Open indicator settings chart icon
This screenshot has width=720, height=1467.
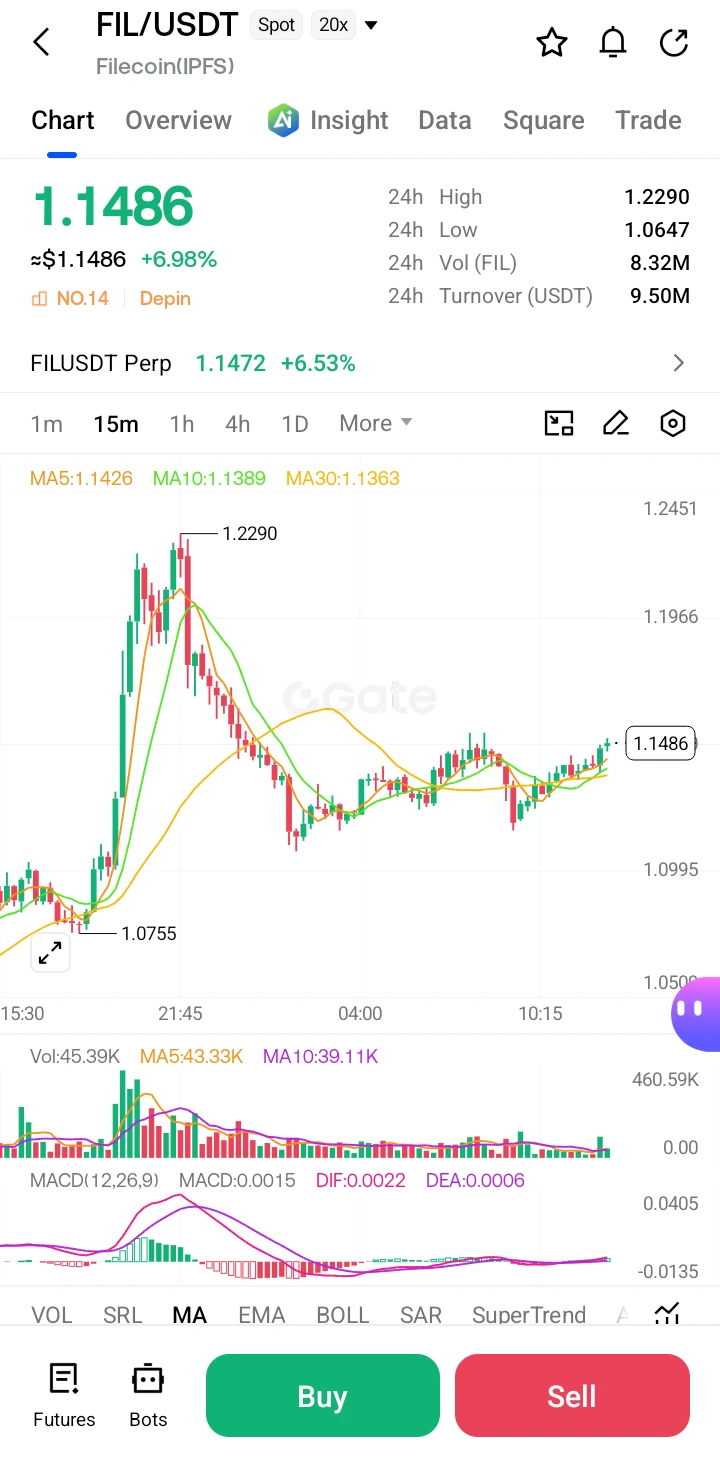667,1314
